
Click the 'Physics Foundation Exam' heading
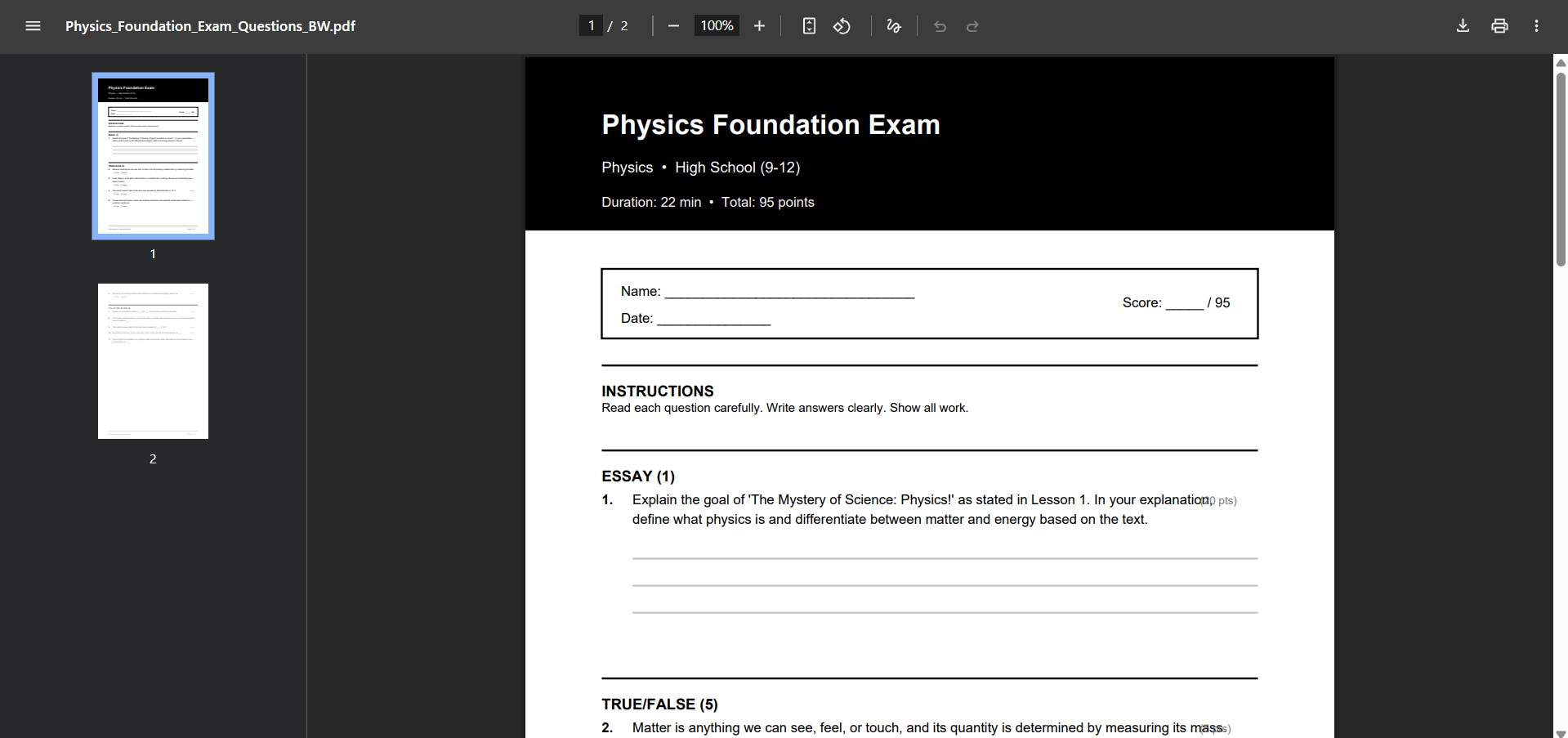coord(771,124)
